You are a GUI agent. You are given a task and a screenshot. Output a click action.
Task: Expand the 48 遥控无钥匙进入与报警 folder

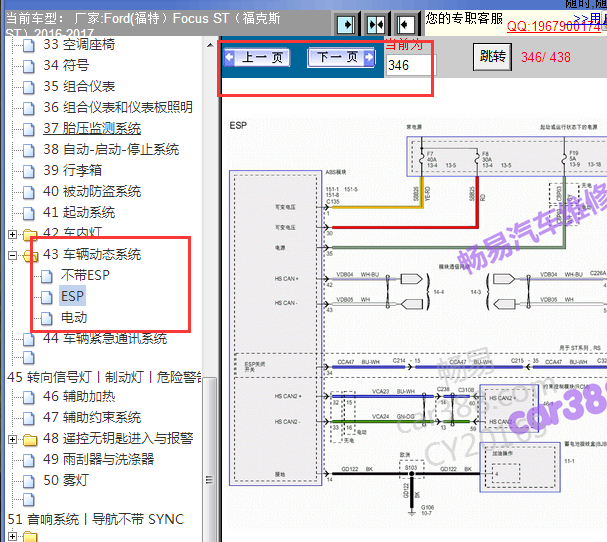point(12,439)
